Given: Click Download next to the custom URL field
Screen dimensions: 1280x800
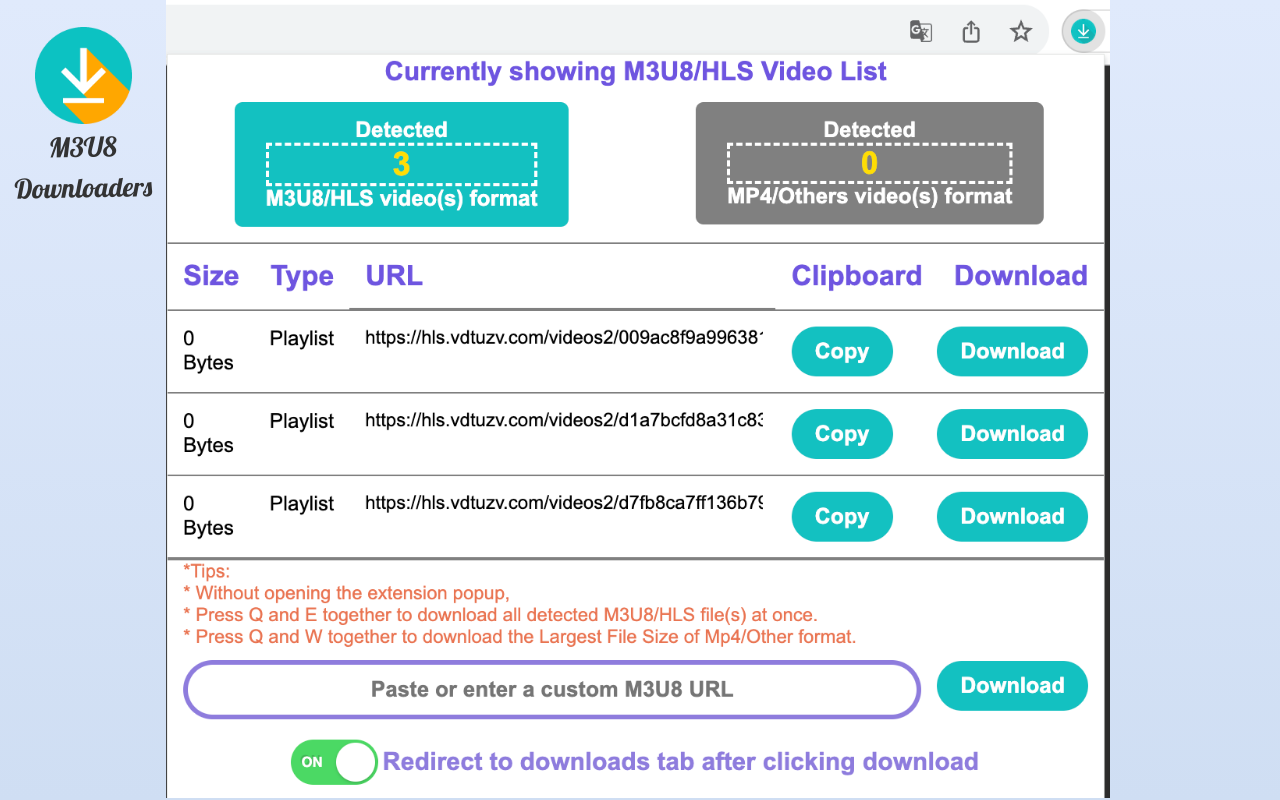Looking at the screenshot, I should click(1012, 686).
